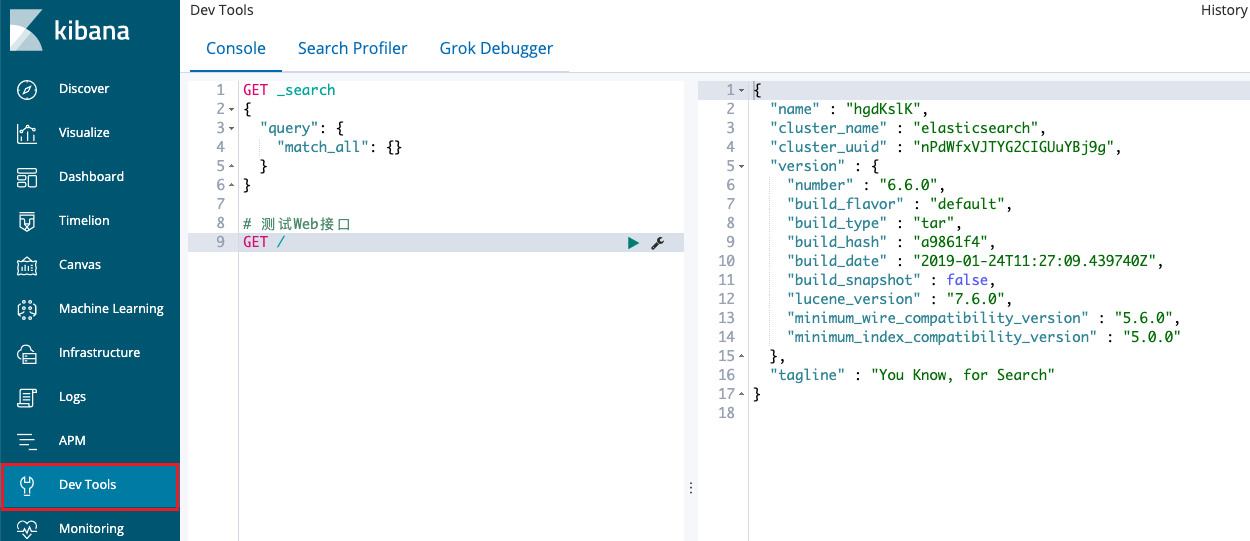Switch to the Grok Debugger tab
Viewport: 1250px width, 541px height.
[496, 48]
